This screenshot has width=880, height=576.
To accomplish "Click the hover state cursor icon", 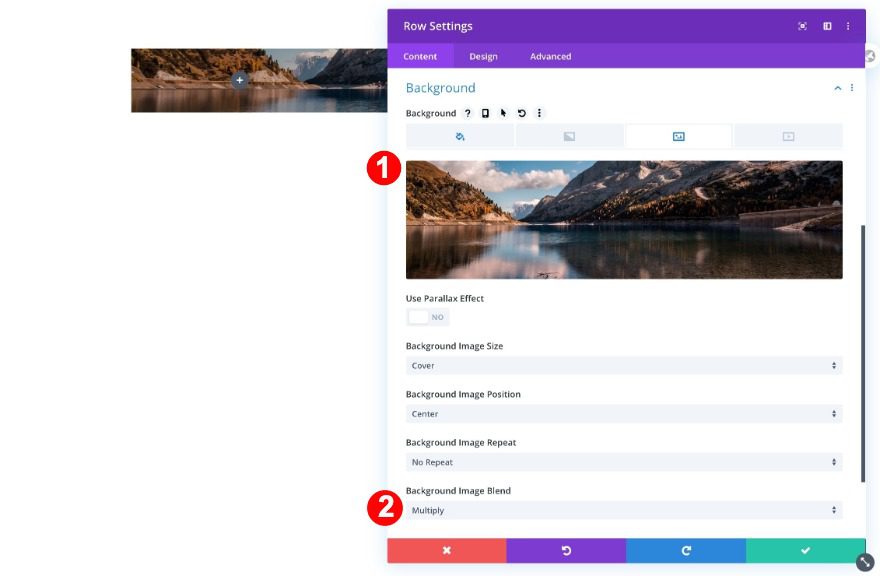I will pos(502,113).
